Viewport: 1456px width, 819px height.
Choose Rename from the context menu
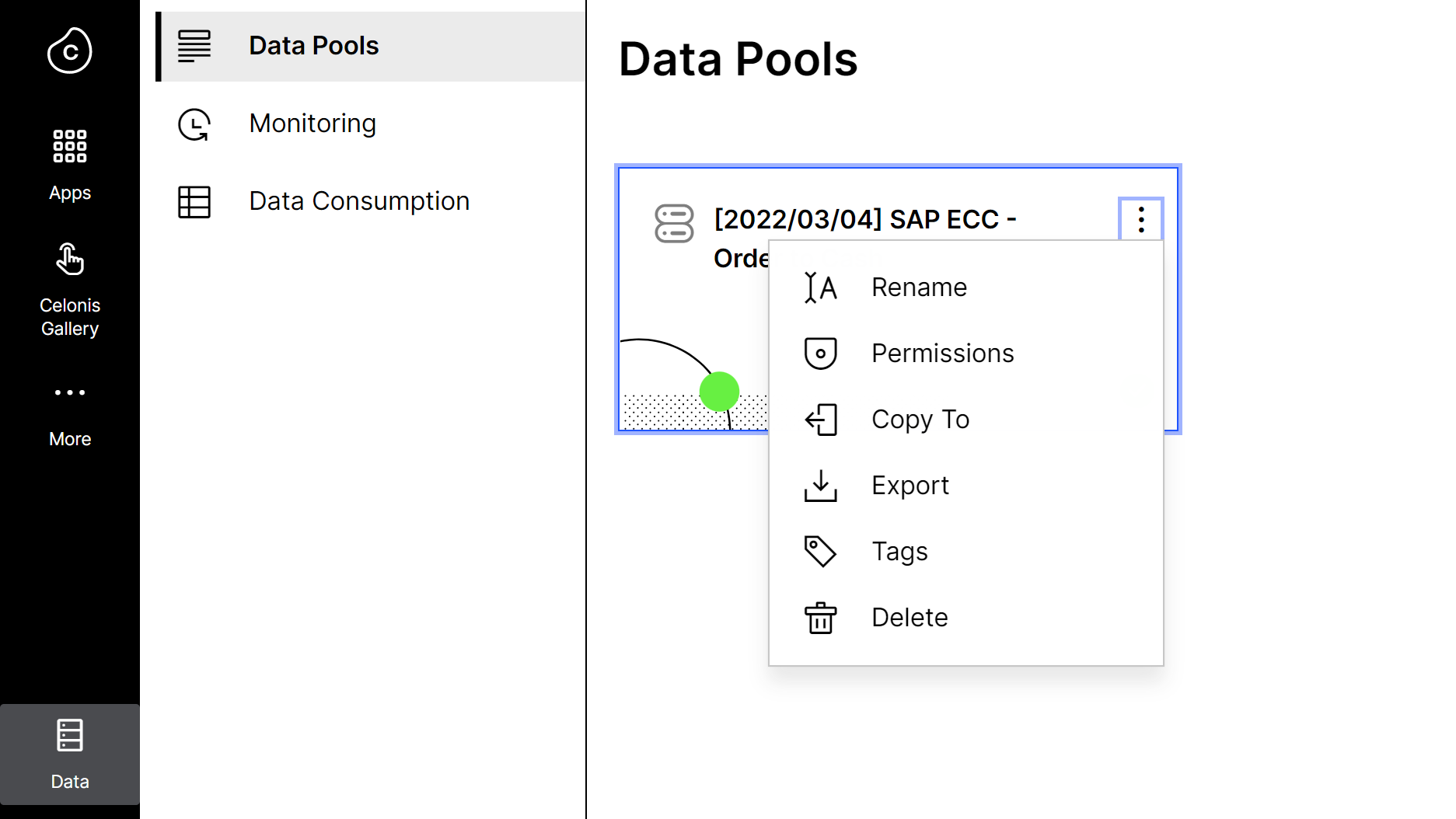coord(966,288)
